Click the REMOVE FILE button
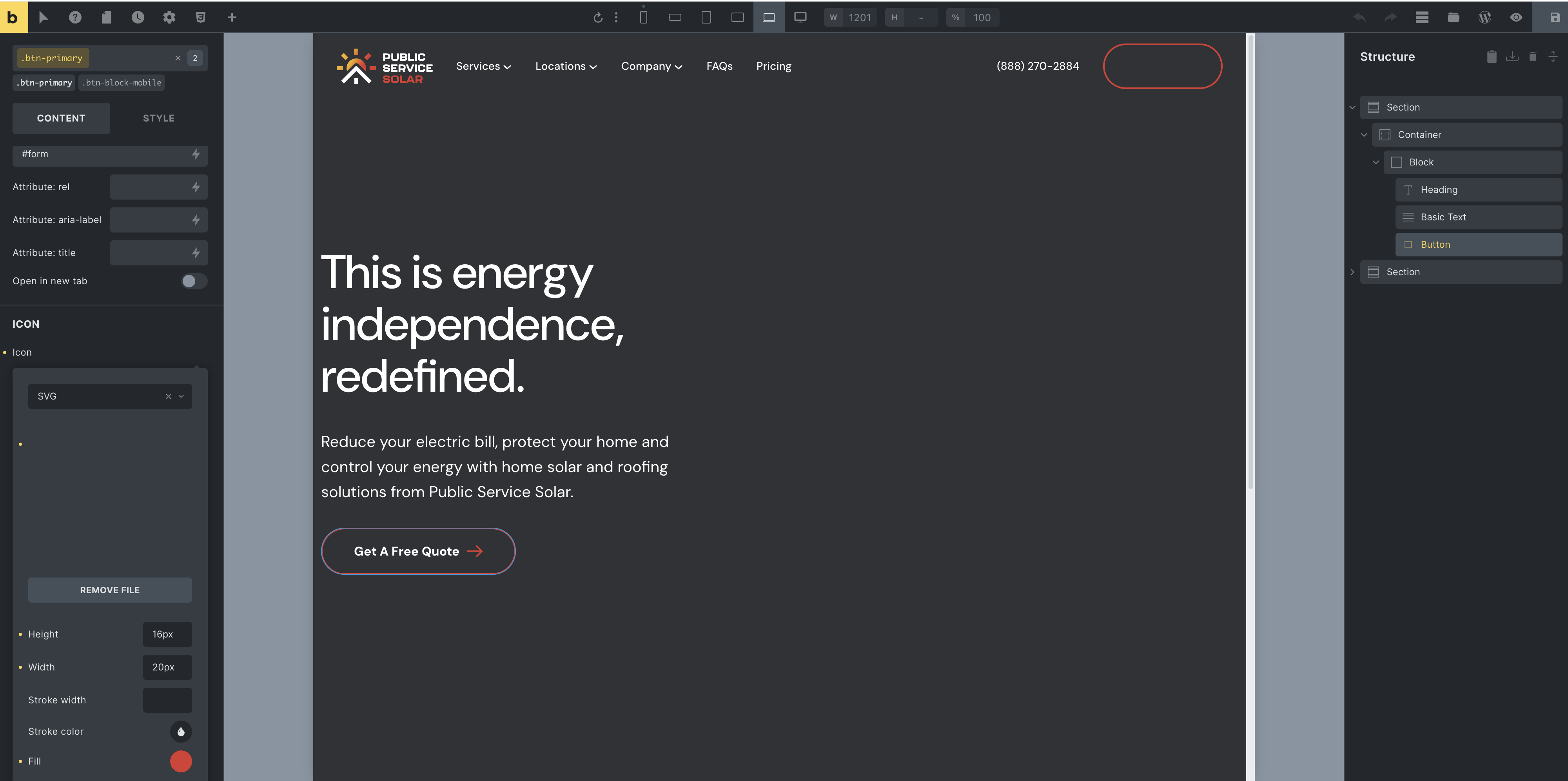The width and height of the screenshot is (1568, 781). tap(110, 590)
